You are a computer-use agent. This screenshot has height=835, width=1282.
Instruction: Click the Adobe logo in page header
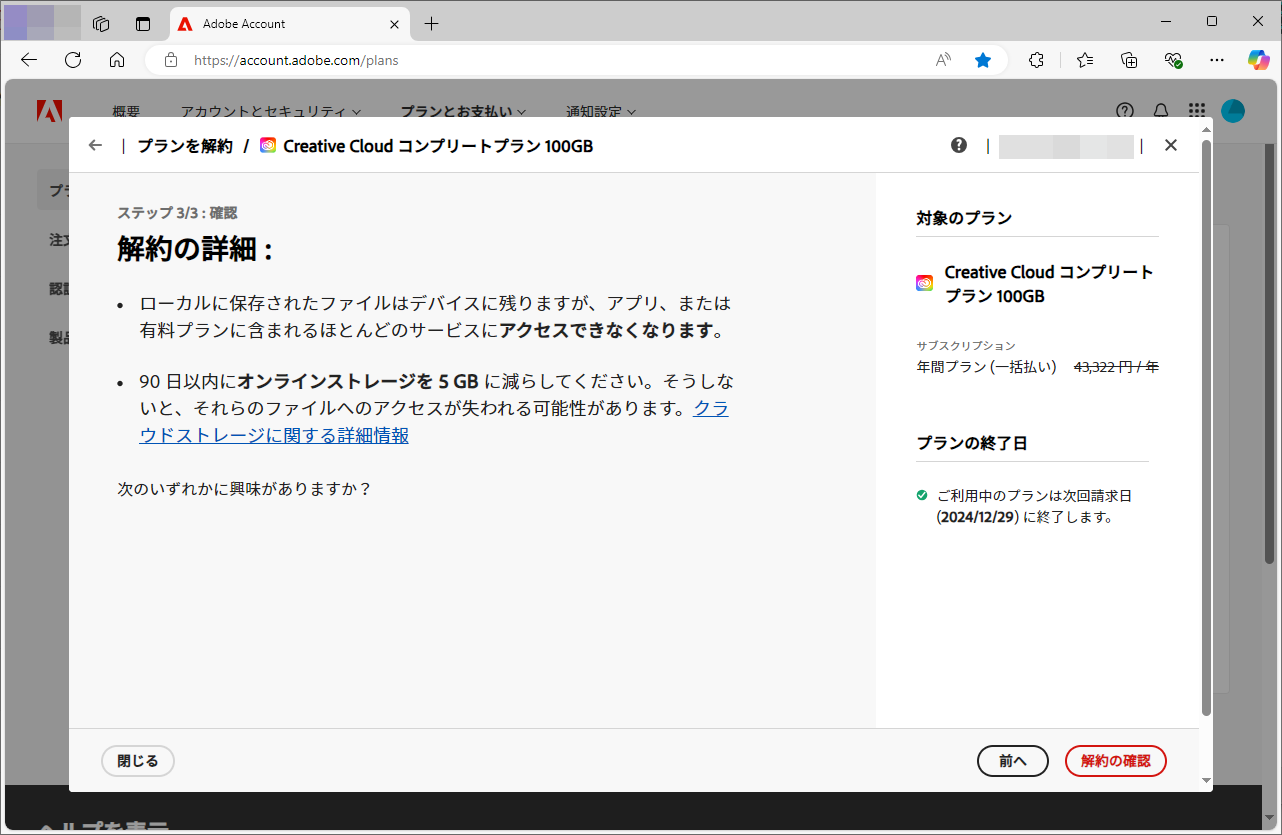point(49,111)
